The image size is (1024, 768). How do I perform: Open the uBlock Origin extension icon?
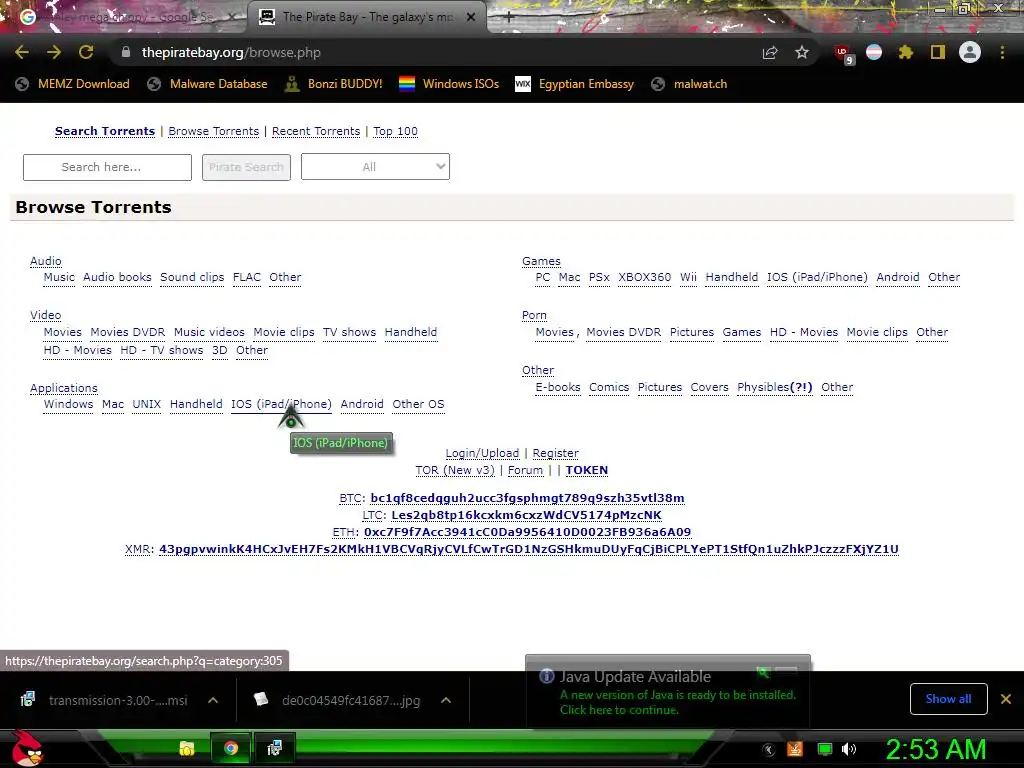coord(843,54)
